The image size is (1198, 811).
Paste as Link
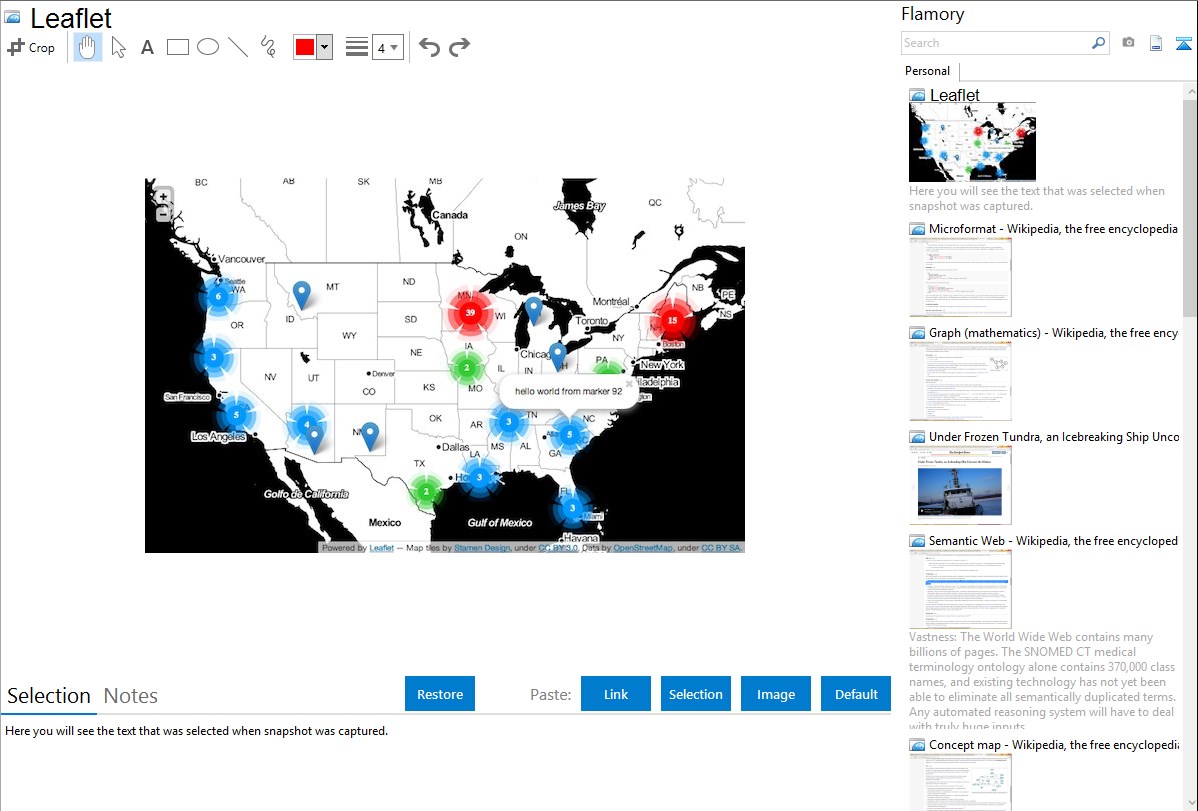(x=616, y=694)
